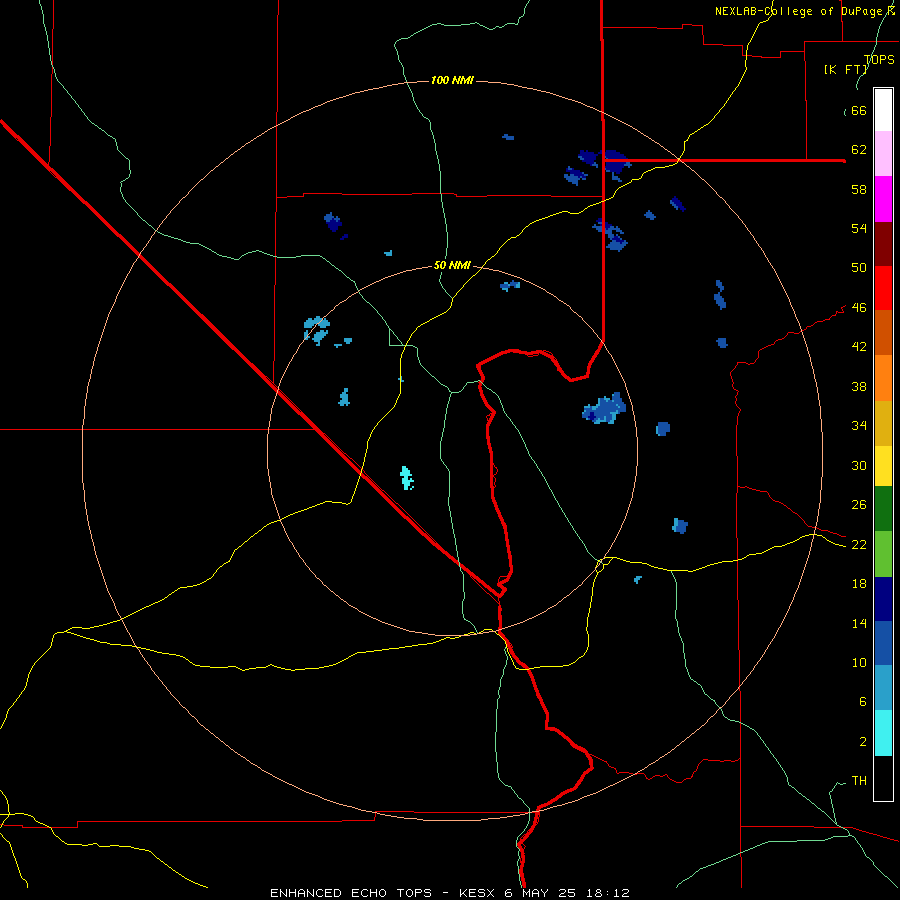Click the legend value "22"

click(859, 545)
